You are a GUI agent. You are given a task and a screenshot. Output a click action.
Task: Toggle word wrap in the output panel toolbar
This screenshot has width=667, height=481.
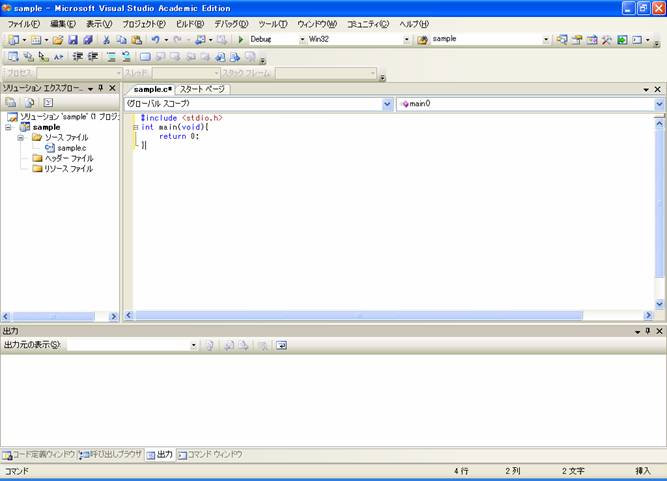282,345
